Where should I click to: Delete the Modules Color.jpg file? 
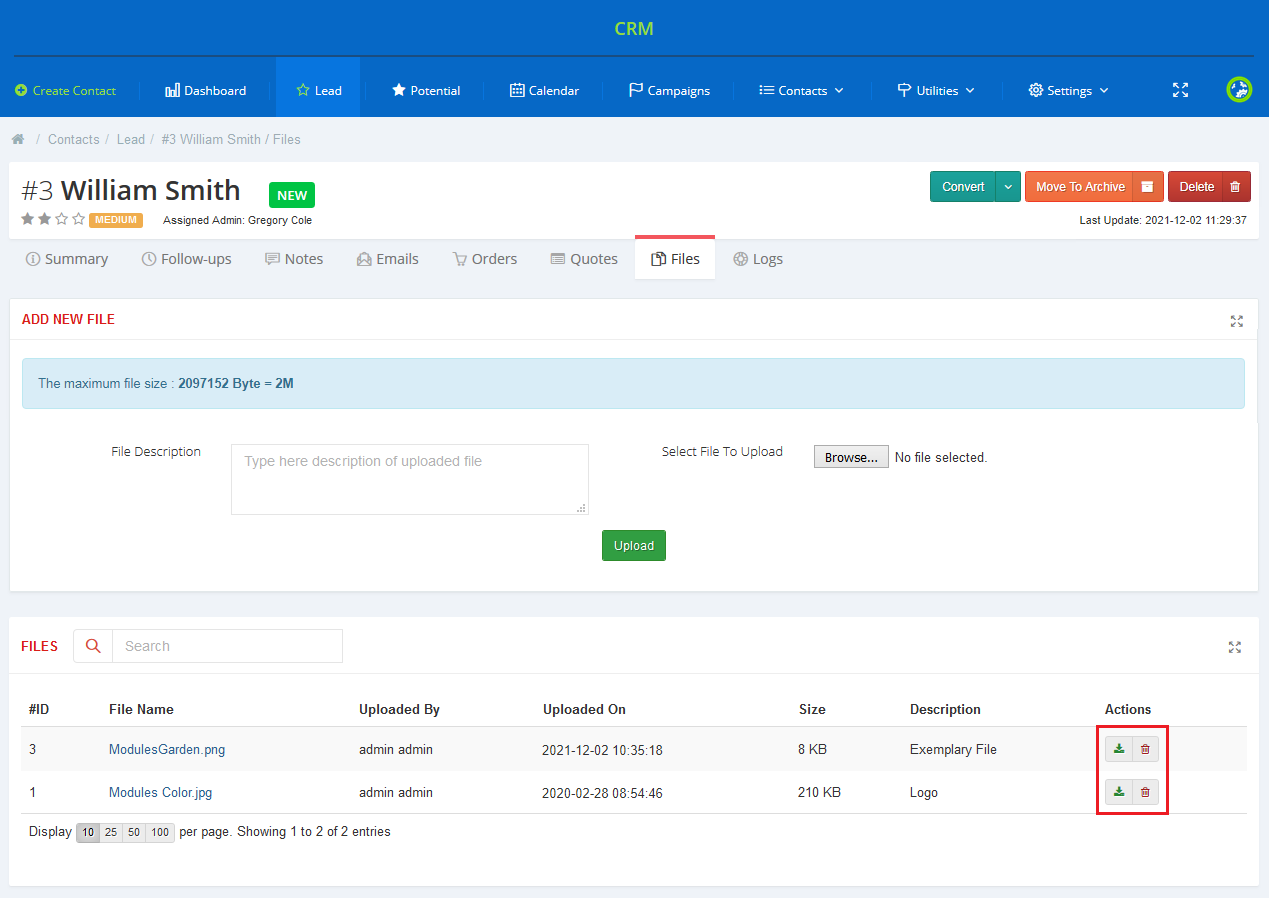point(1146,792)
